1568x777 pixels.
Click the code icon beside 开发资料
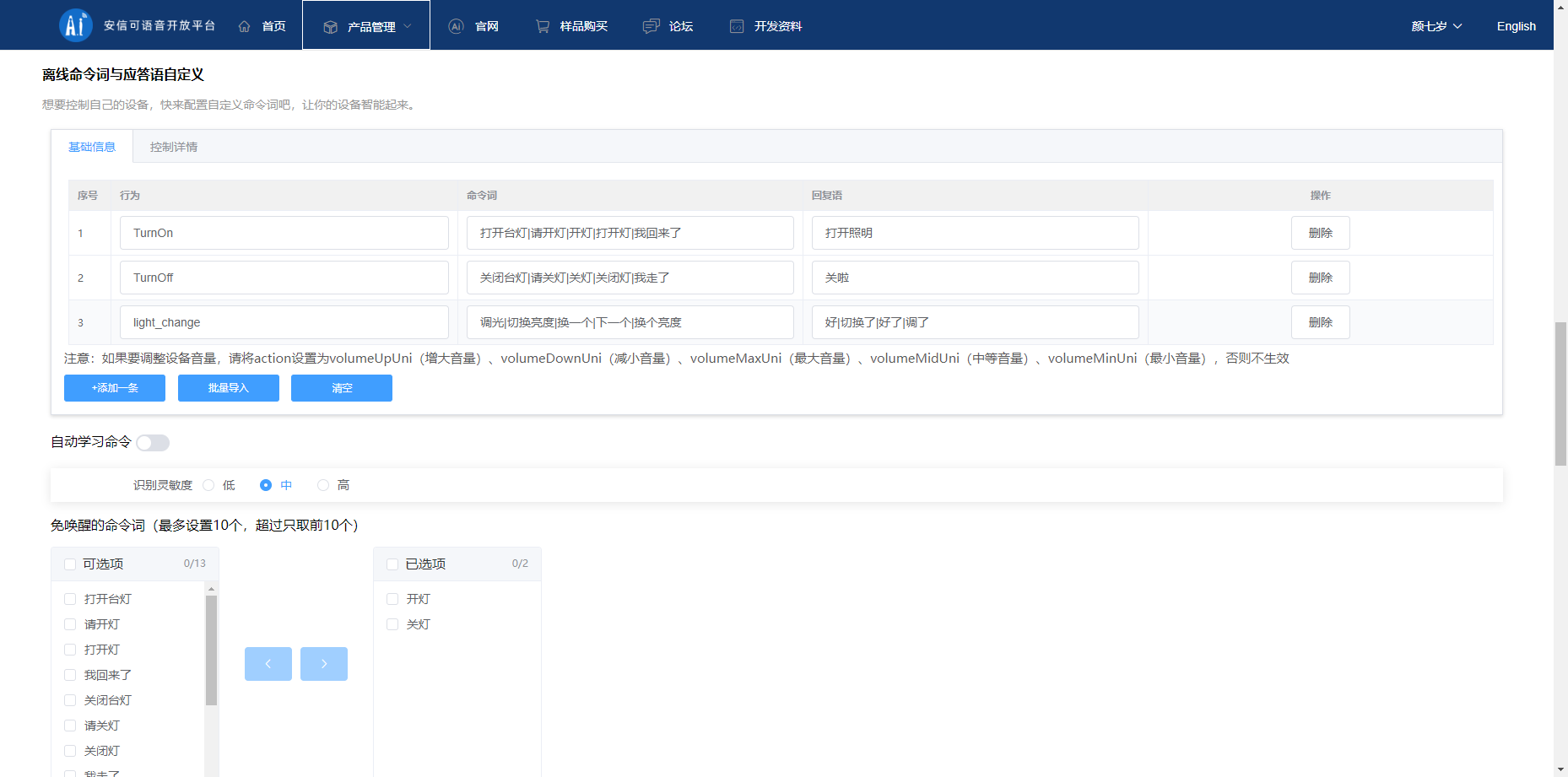(737, 26)
